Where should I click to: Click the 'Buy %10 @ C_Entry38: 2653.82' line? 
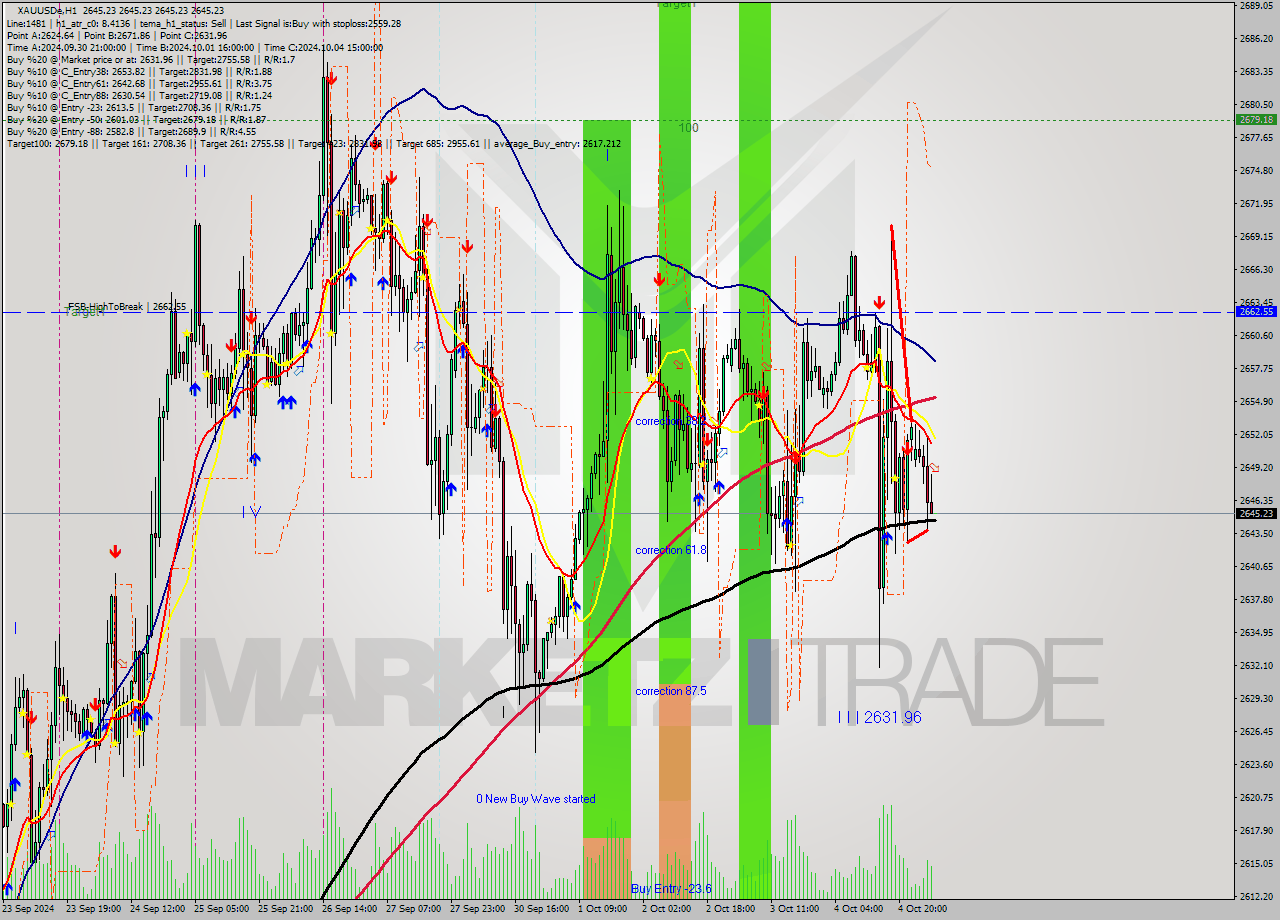[139, 72]
